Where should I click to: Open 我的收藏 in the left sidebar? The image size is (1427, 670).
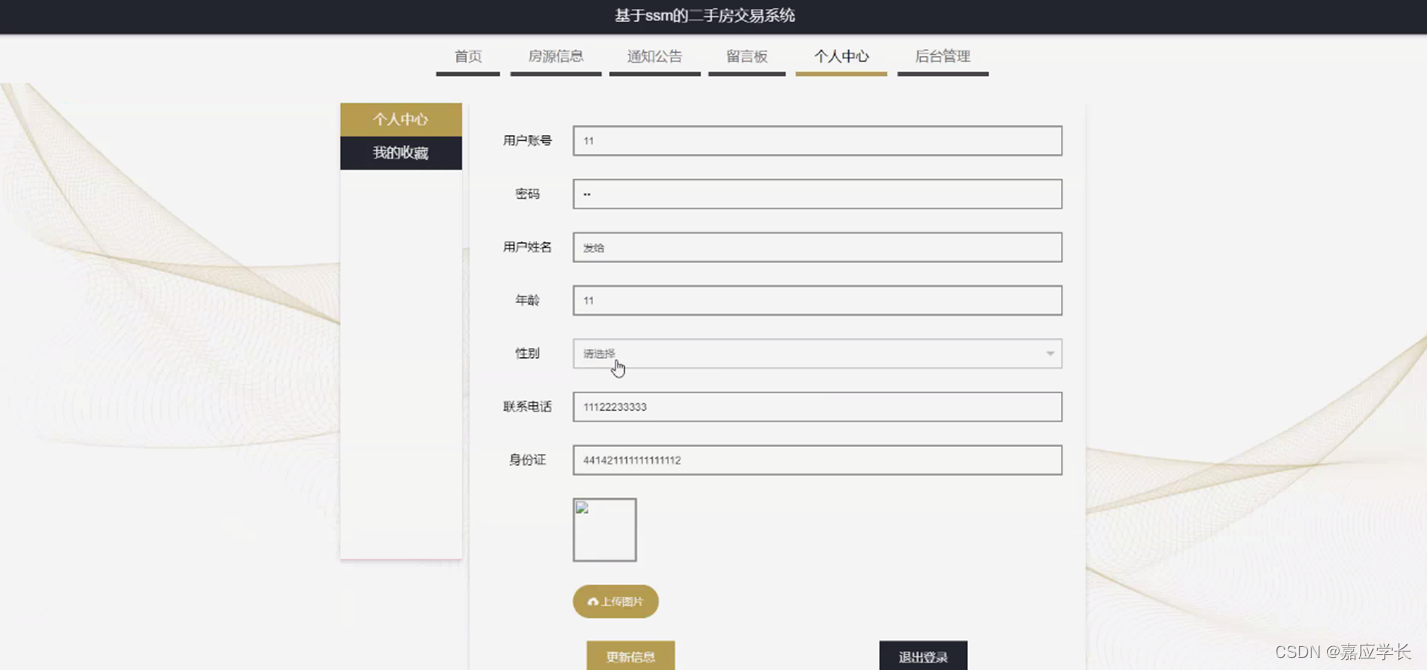click(x=401, y=153)
